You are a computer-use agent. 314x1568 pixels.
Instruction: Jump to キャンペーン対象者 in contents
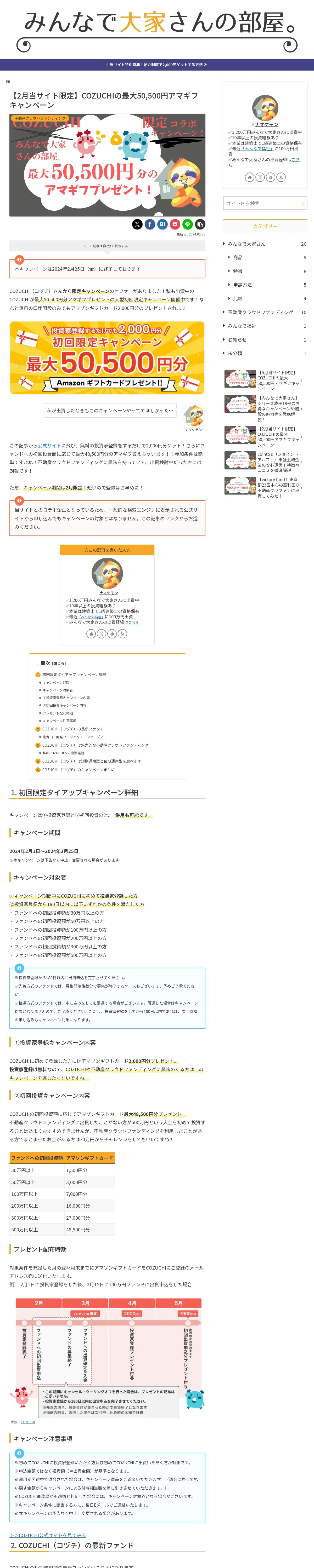coord(57,690)
